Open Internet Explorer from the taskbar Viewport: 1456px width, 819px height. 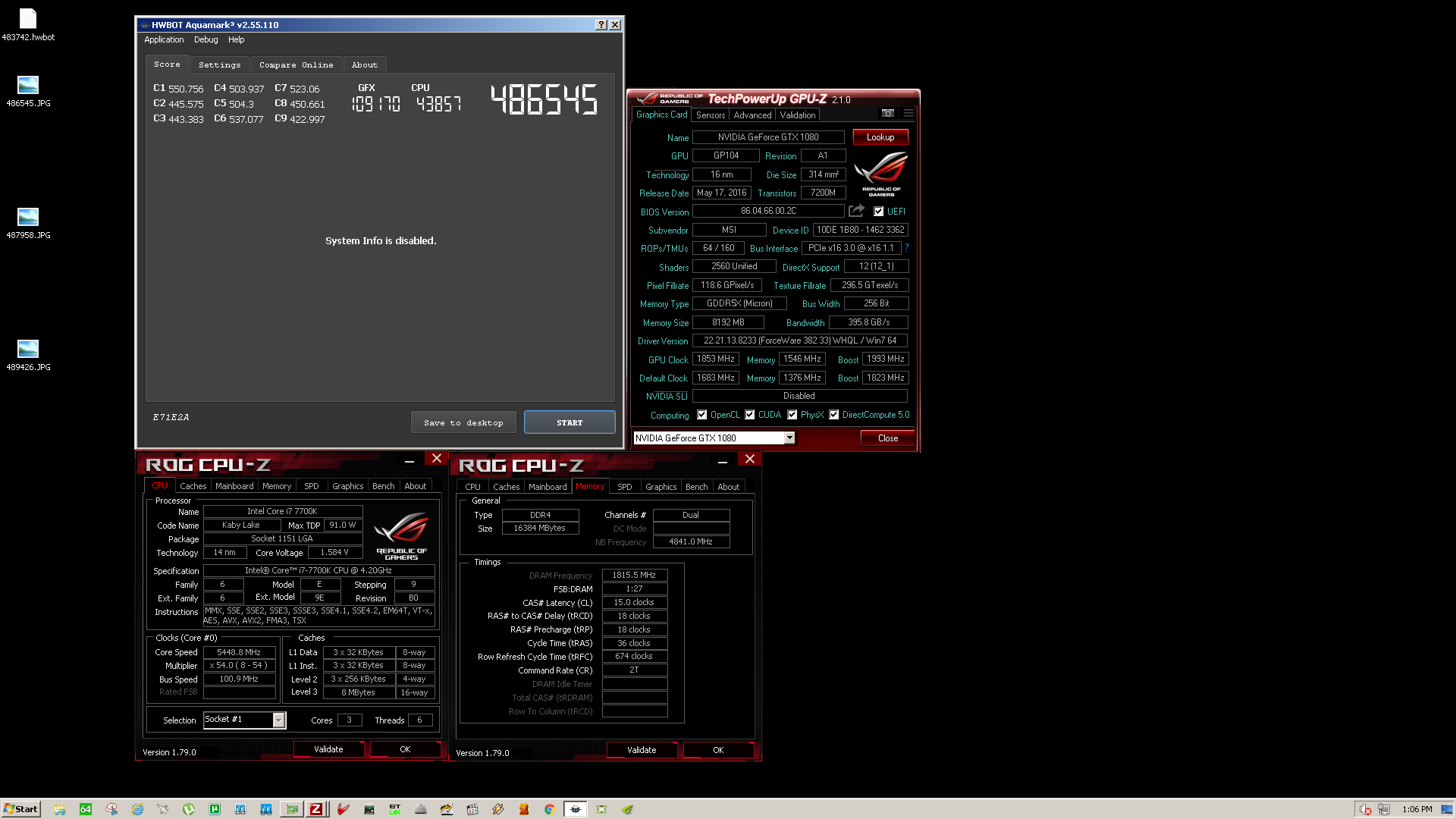pos(137,809)
